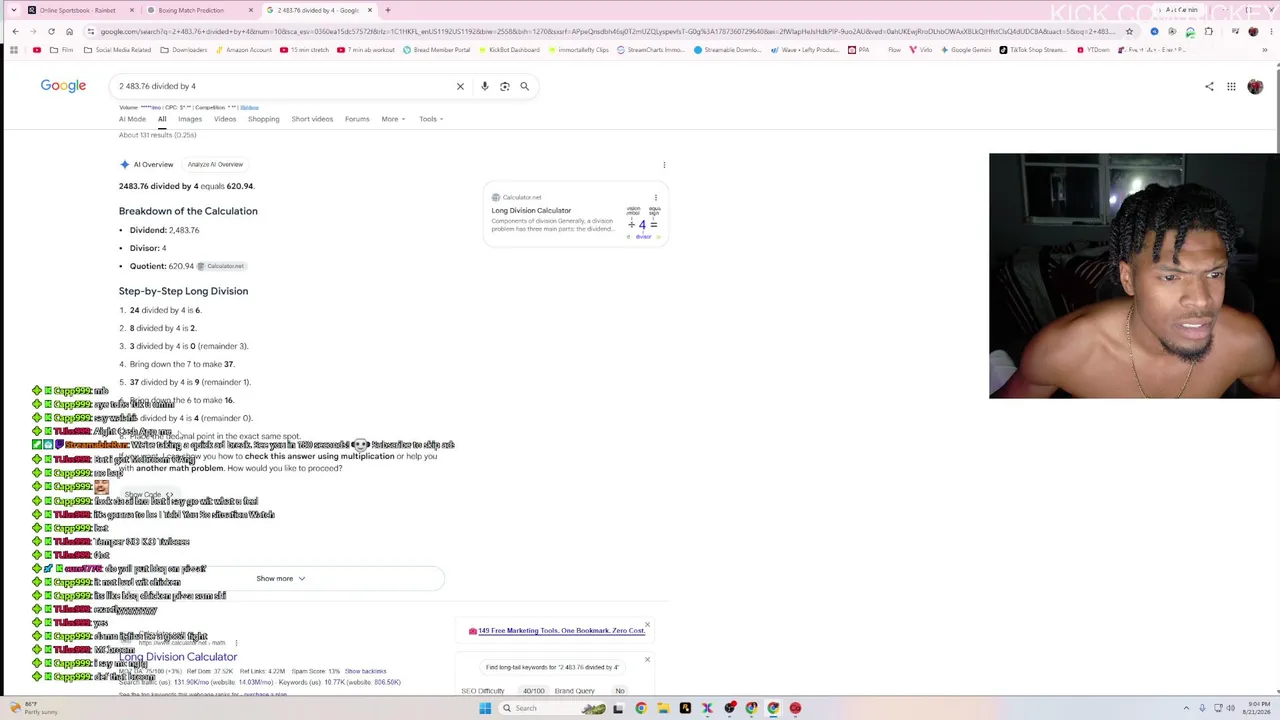Screen dimensions: 1280x720
Task: Click '2483.76 divided by 4 equals 620.94' text
Action: click(x=186, y=186)
